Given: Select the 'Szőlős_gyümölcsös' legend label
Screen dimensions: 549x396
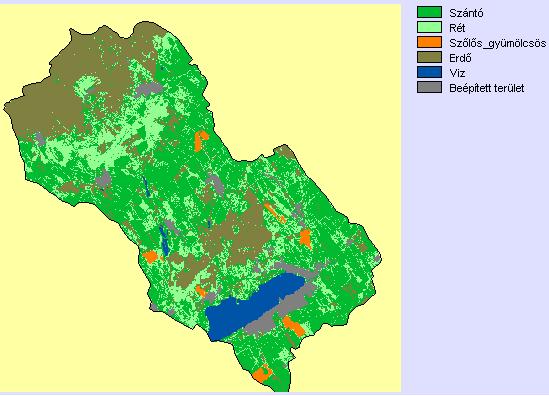Looking at the screenshot, I should pos(498,44).
